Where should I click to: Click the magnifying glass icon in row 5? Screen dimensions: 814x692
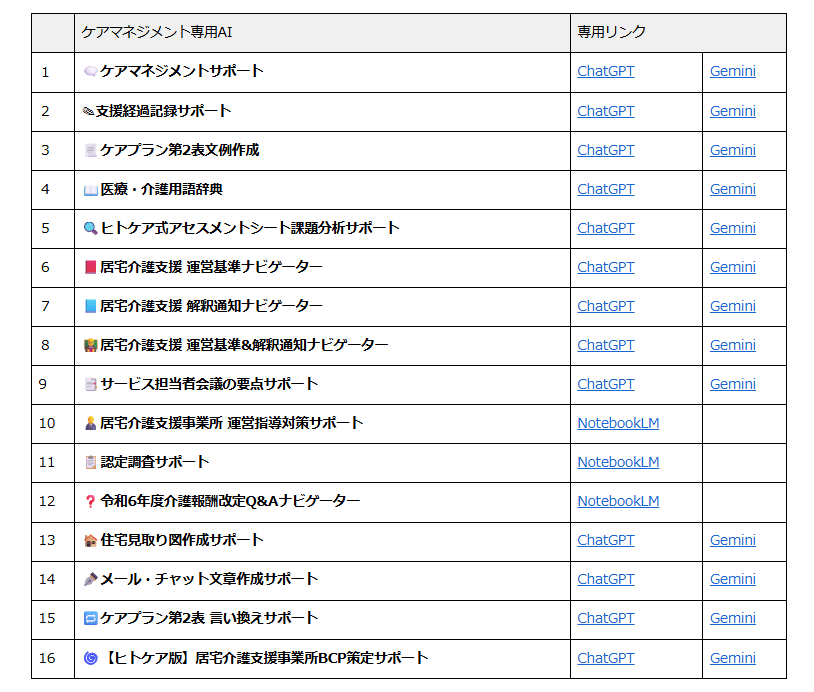90,228
